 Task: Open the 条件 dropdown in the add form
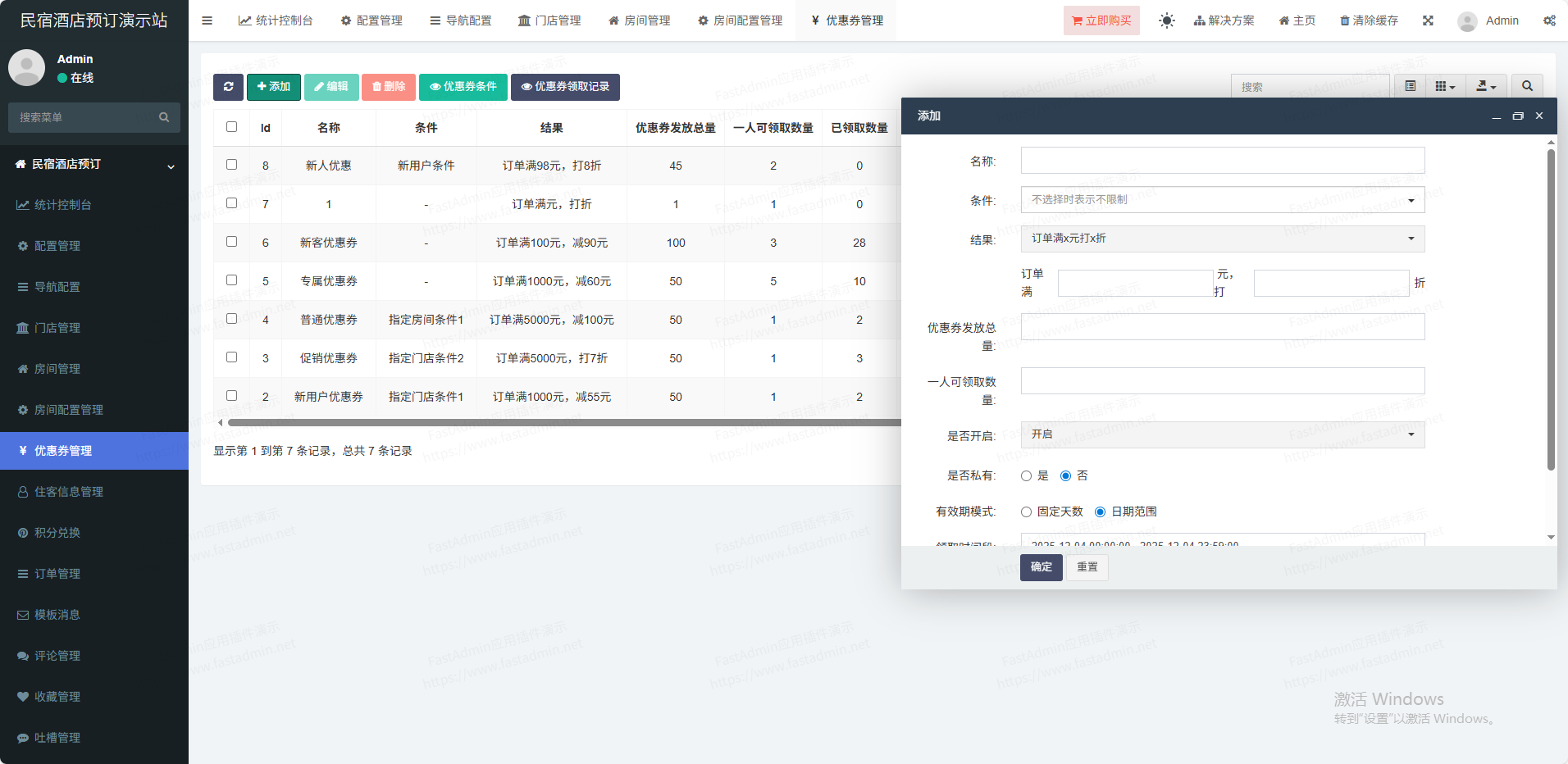point(1222,200)
